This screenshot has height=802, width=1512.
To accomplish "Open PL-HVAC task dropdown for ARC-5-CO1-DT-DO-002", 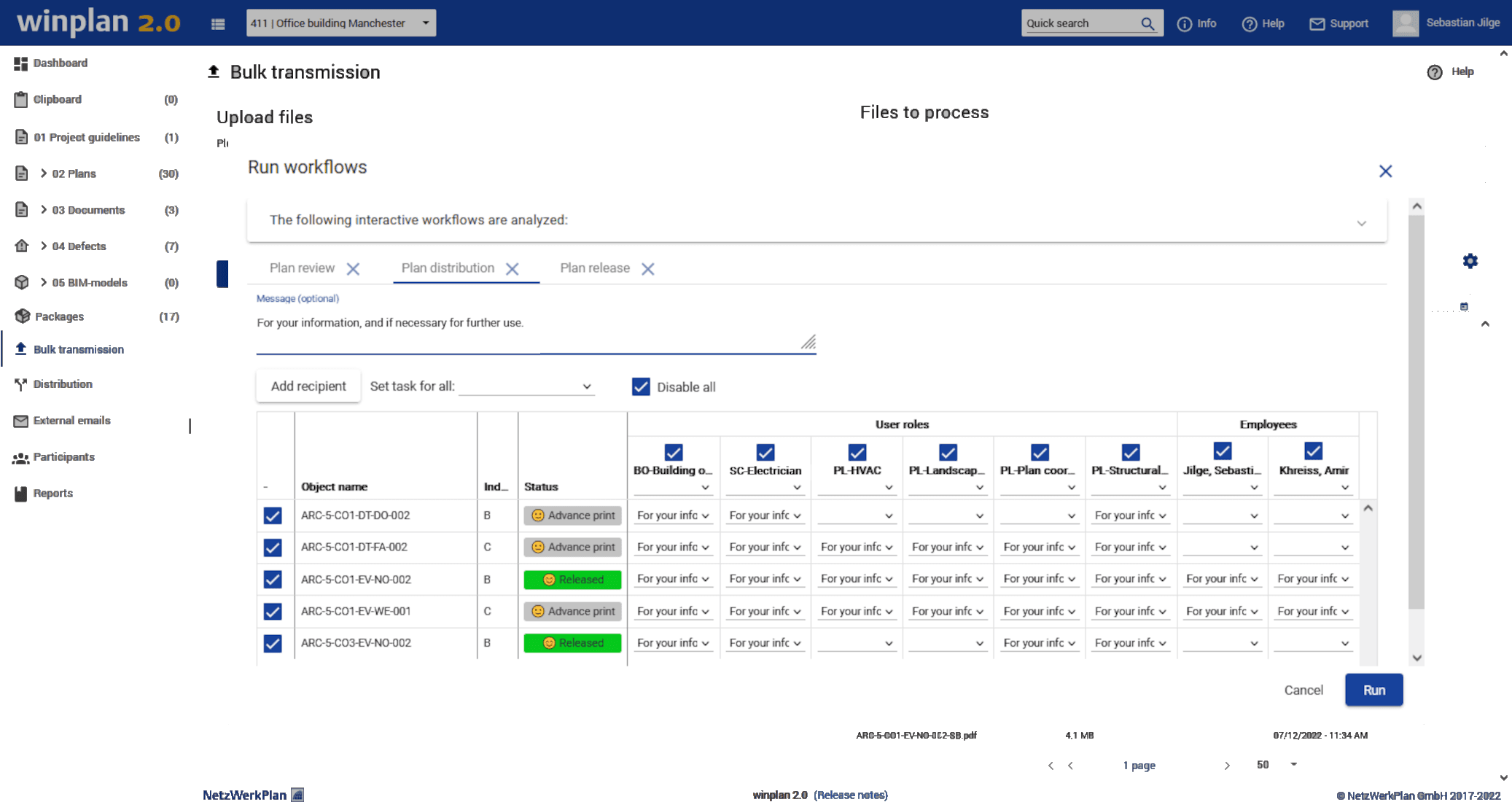I will 857,515.
